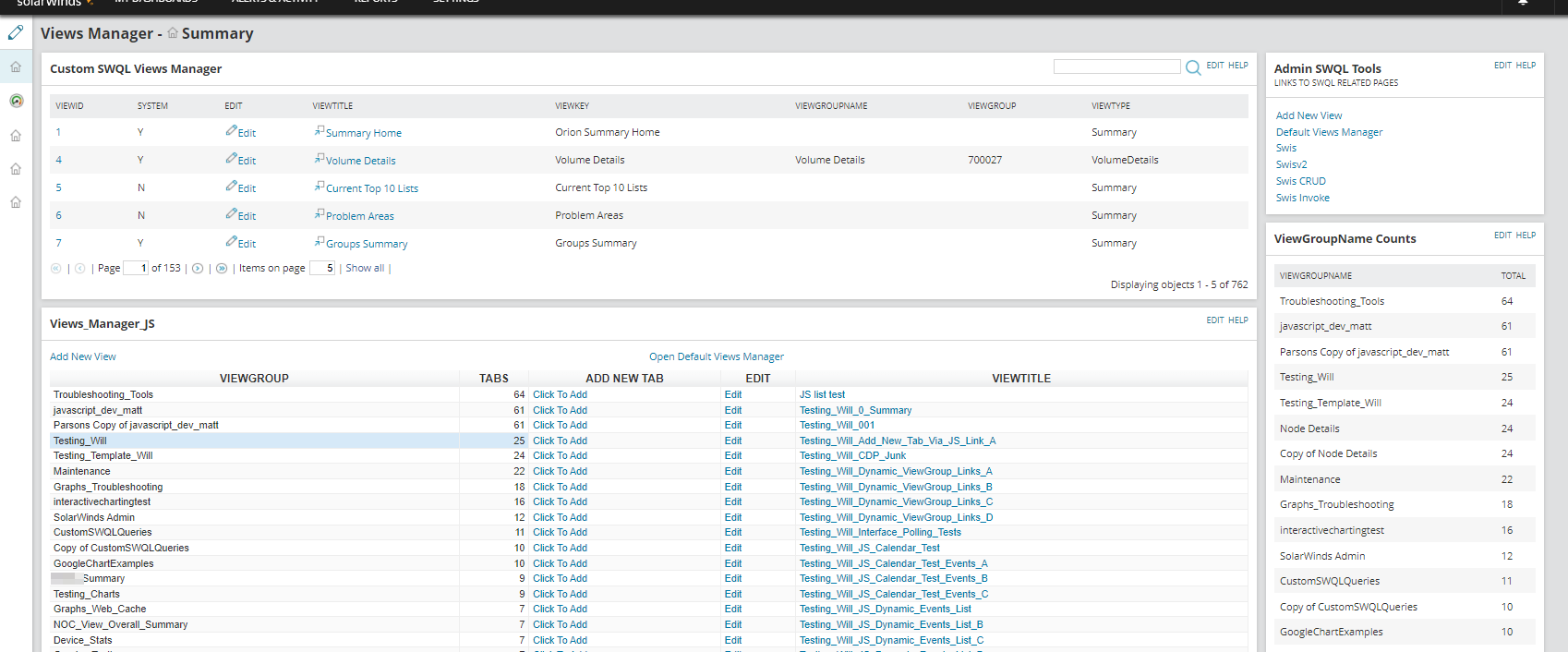Open the gauge dashboard icon in left sidebar

point(16,101)
